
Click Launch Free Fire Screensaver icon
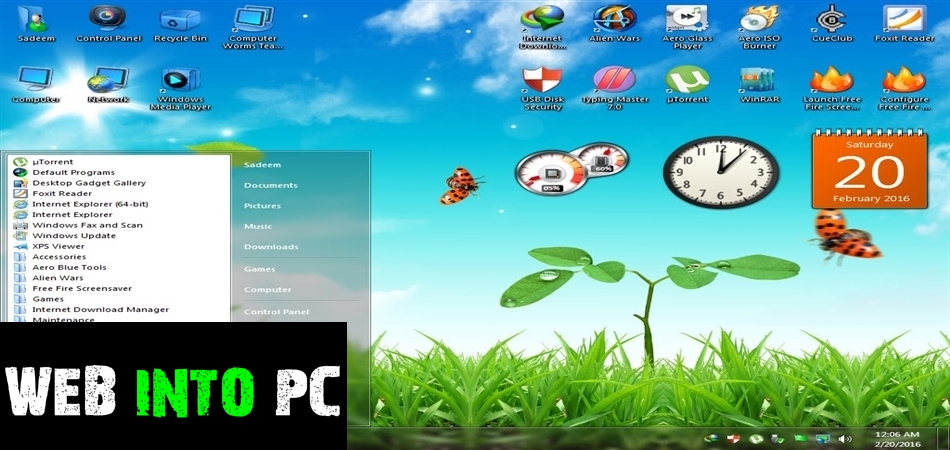coord(832,89)
